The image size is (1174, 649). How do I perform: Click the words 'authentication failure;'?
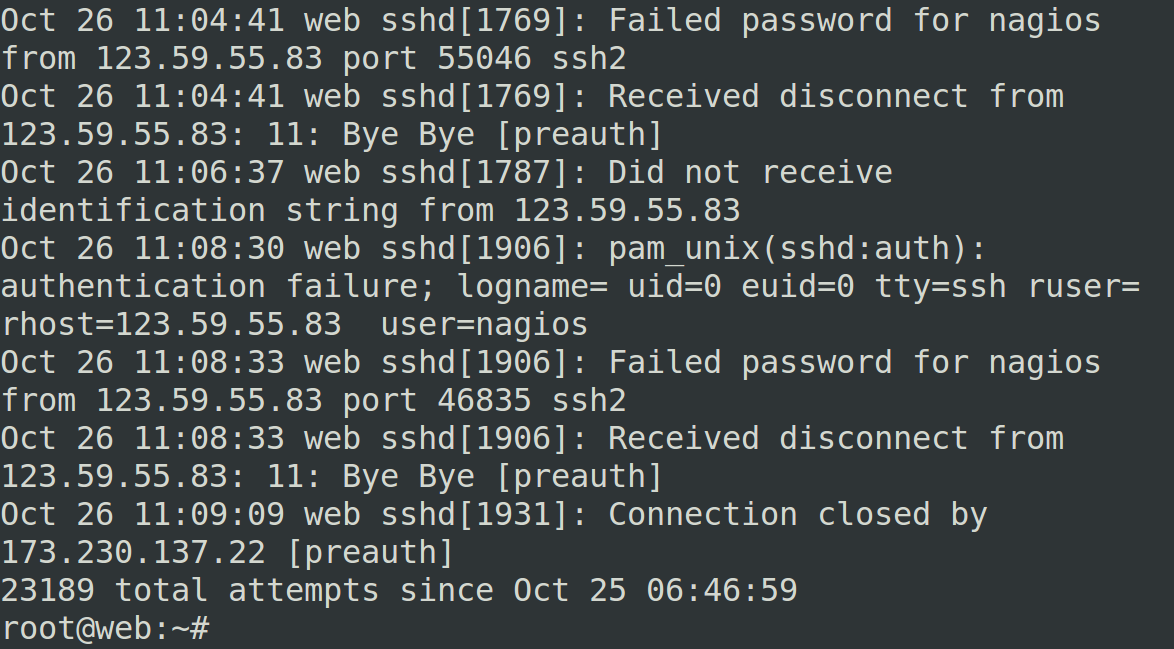click(x=218, y=286)
